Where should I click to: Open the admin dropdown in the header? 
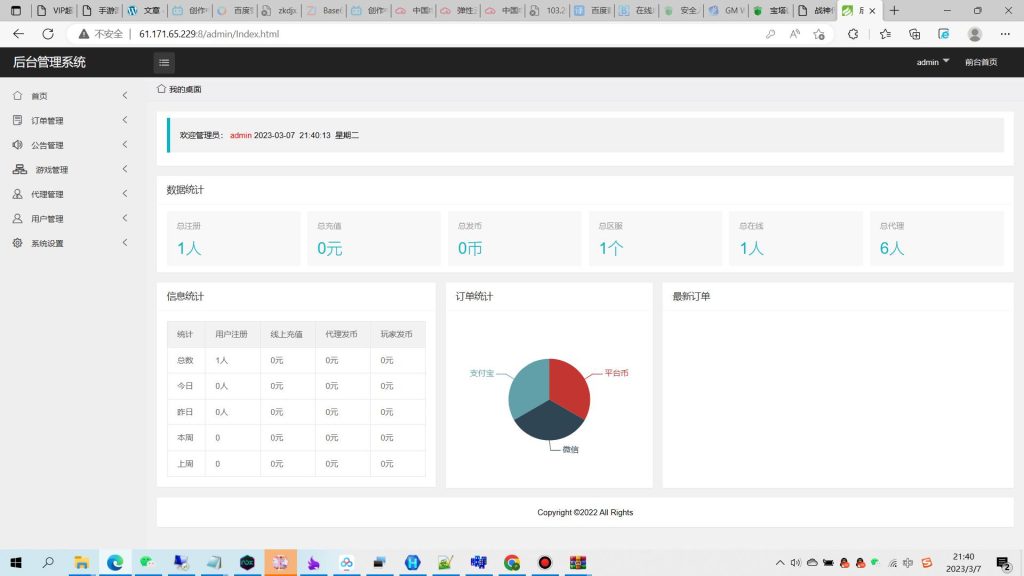point(933,62)
